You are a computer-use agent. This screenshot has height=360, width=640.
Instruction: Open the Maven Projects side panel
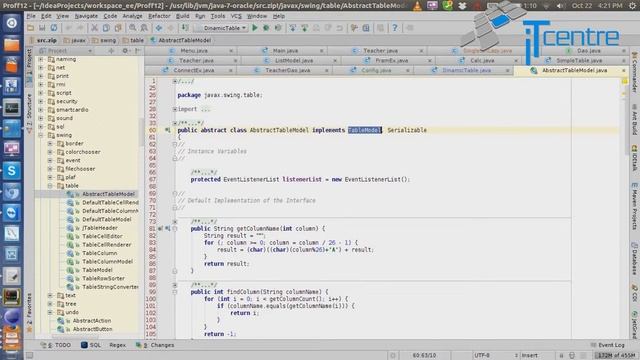tap(635, 206)
